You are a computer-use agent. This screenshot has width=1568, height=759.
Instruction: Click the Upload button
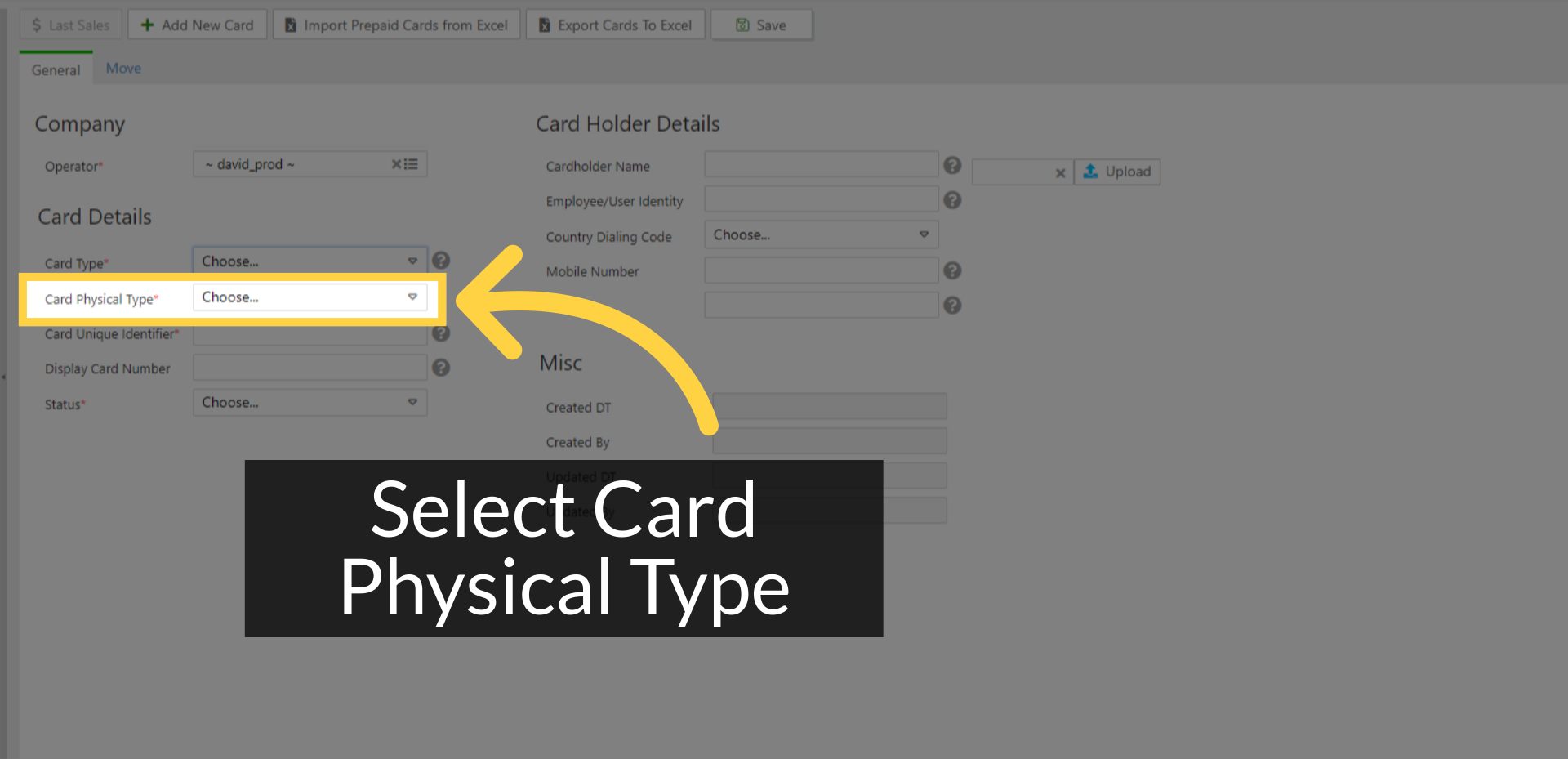[1117, 172]
